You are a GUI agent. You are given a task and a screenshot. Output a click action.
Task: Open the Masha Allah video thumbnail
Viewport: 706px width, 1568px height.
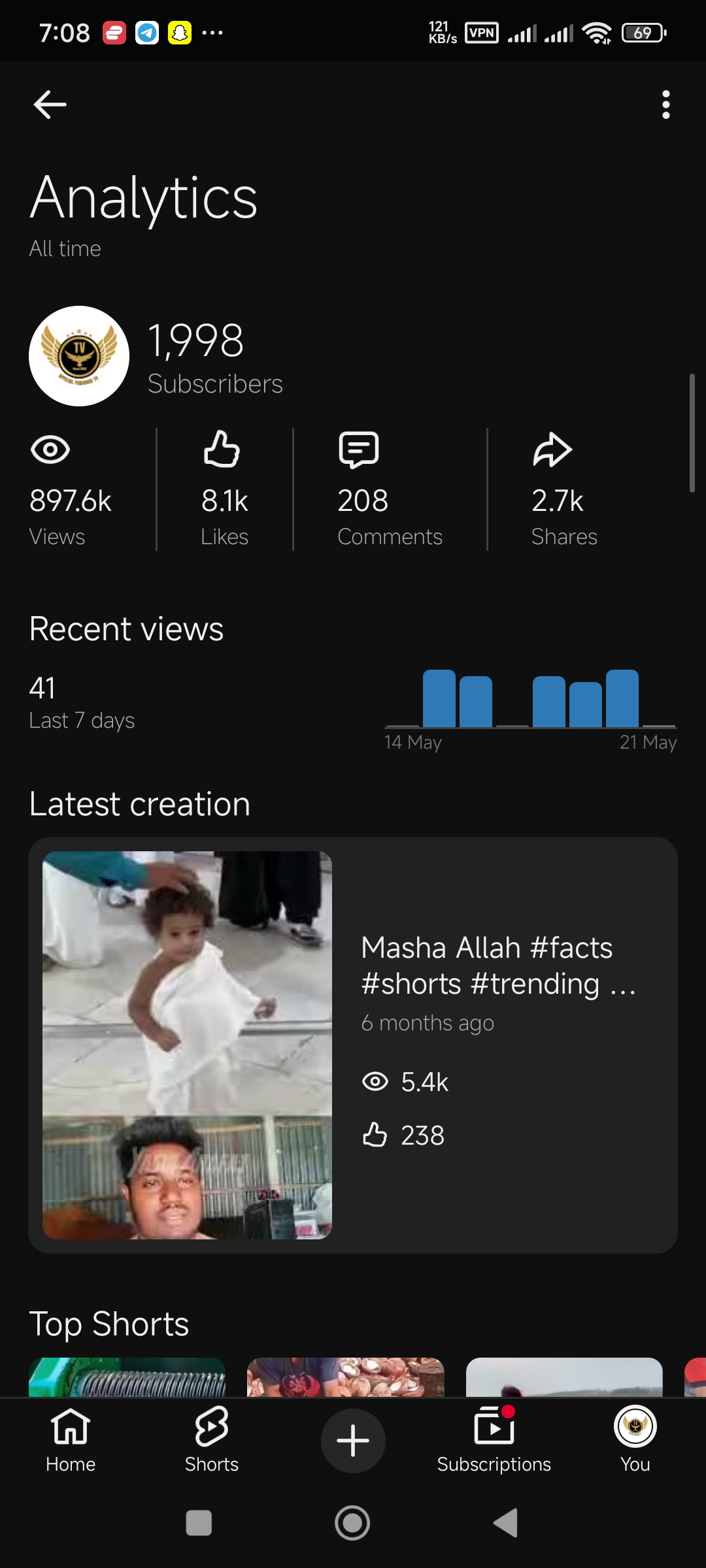[x=187, y=1045]
